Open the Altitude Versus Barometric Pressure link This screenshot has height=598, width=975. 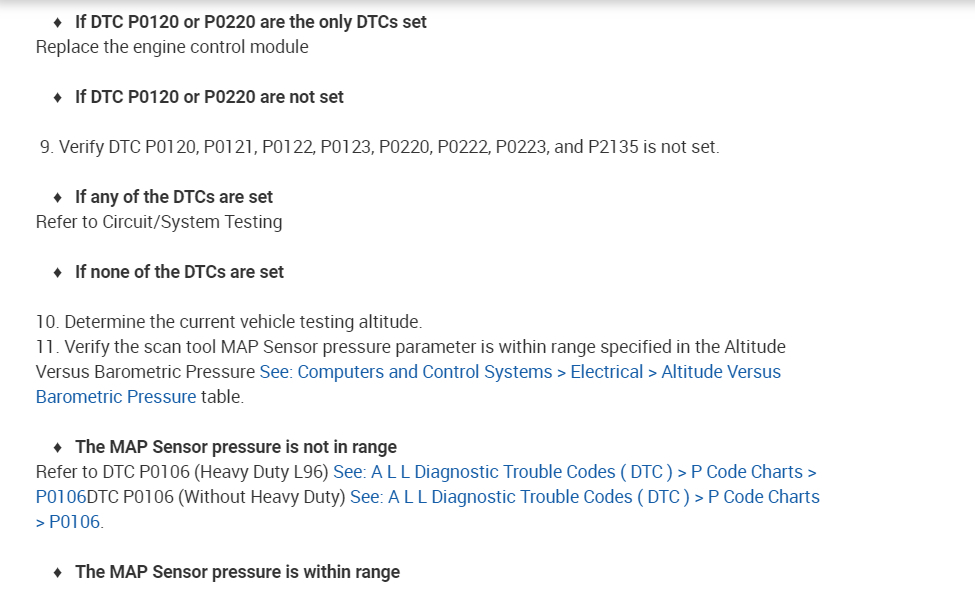coord(520,372)
